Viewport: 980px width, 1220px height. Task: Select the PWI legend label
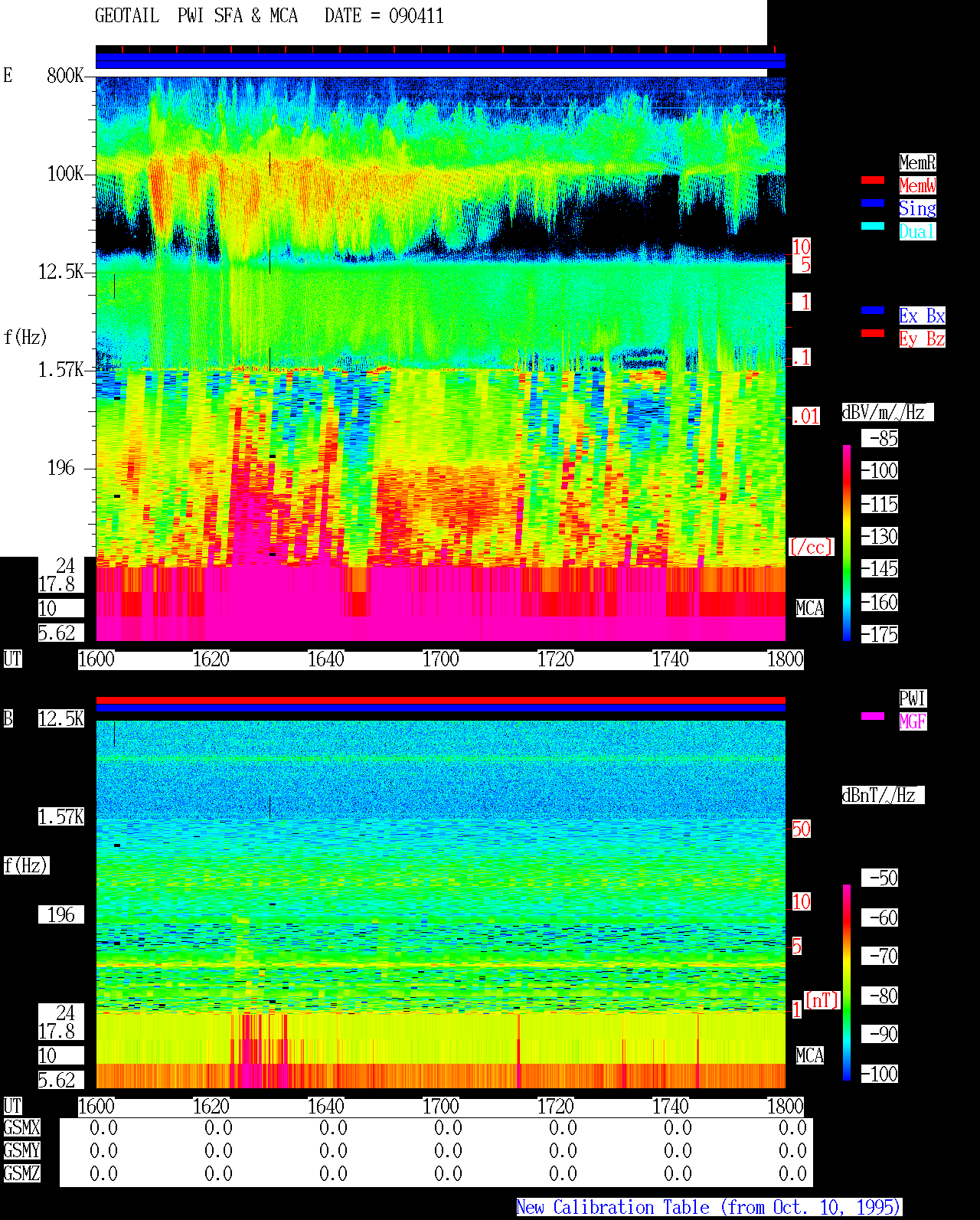point(913,698)
